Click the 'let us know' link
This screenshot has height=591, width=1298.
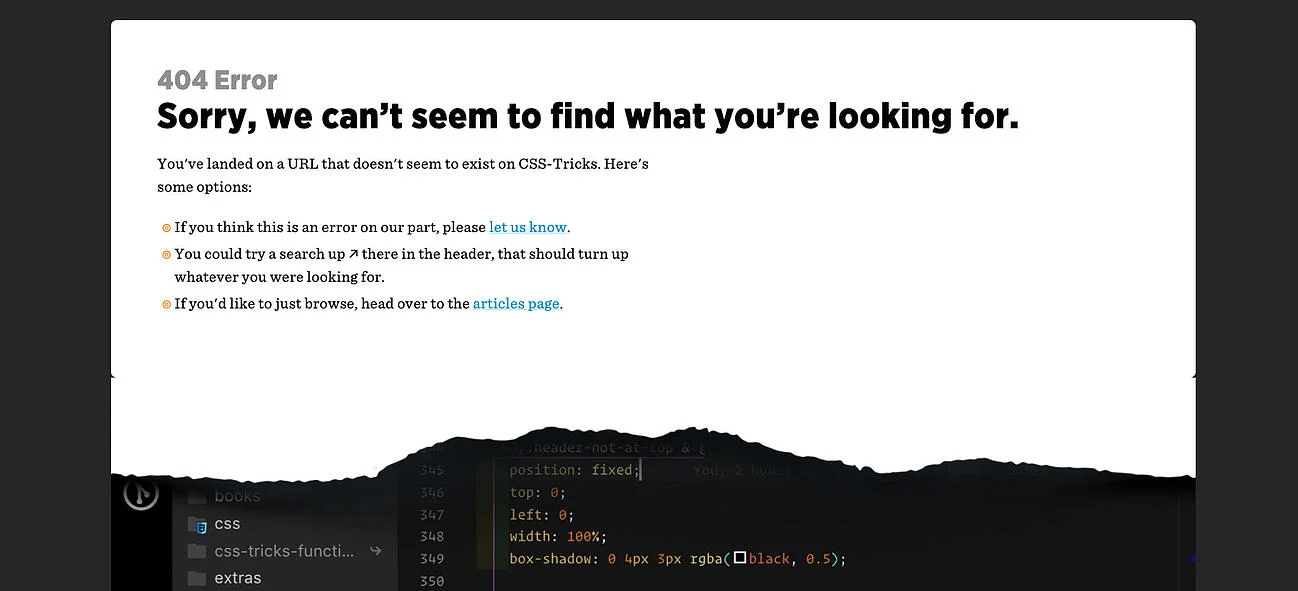coord(528,227)
